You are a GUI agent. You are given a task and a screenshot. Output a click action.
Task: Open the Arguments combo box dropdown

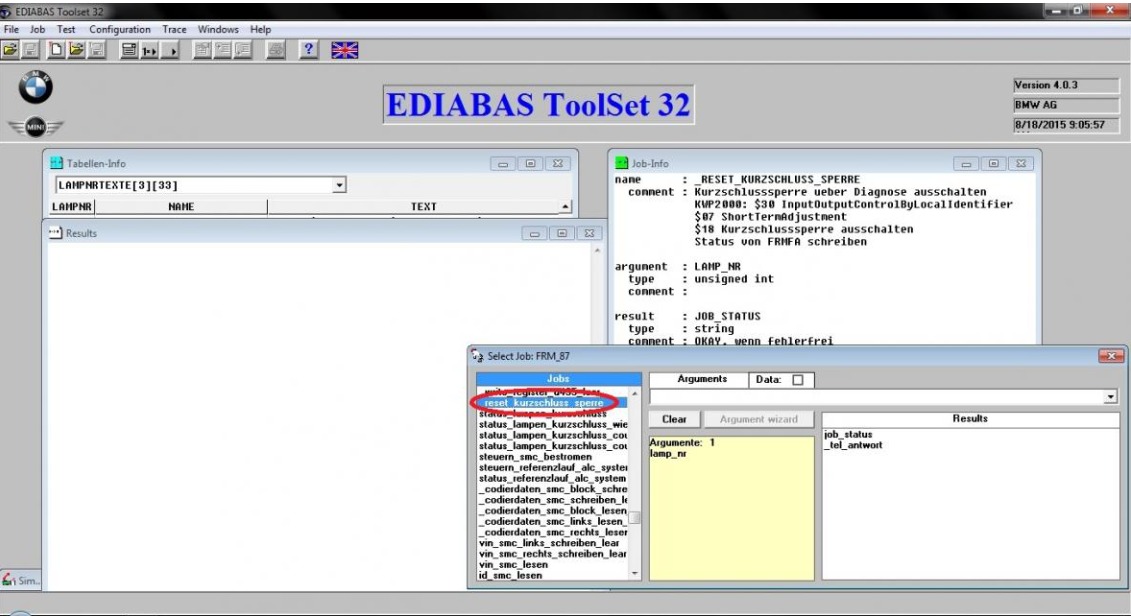[1112, 397]
